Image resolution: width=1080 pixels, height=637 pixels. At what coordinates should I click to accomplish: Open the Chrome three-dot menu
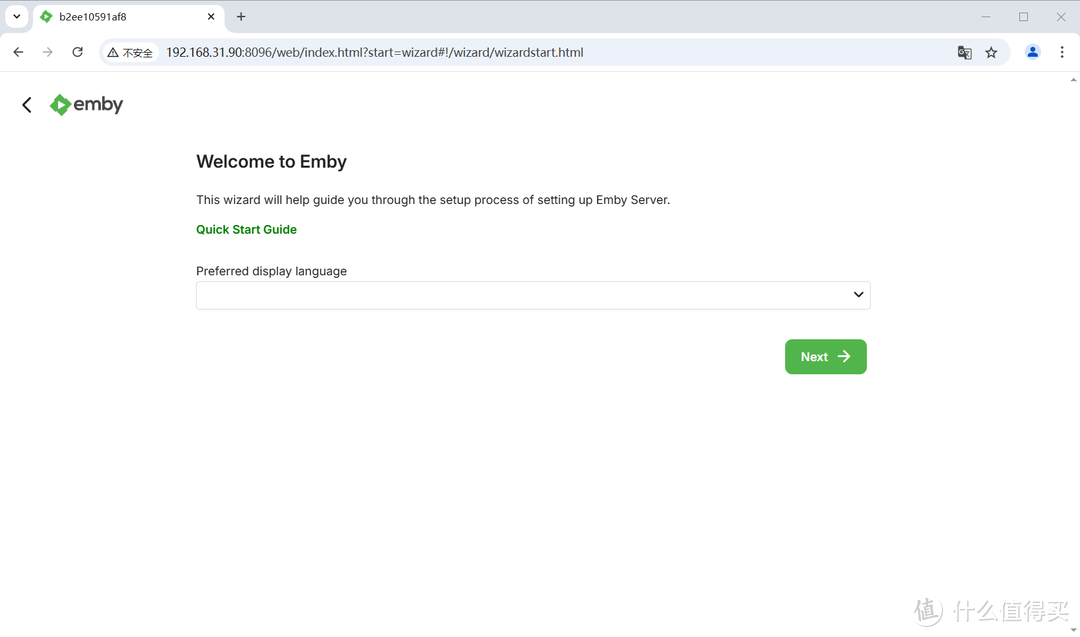pyautogui.click(x=1062, y=52)
